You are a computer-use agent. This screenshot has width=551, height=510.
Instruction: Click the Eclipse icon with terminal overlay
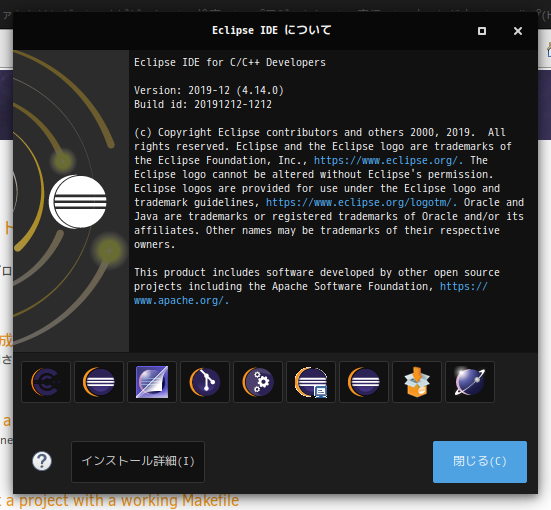pos(311,382)
